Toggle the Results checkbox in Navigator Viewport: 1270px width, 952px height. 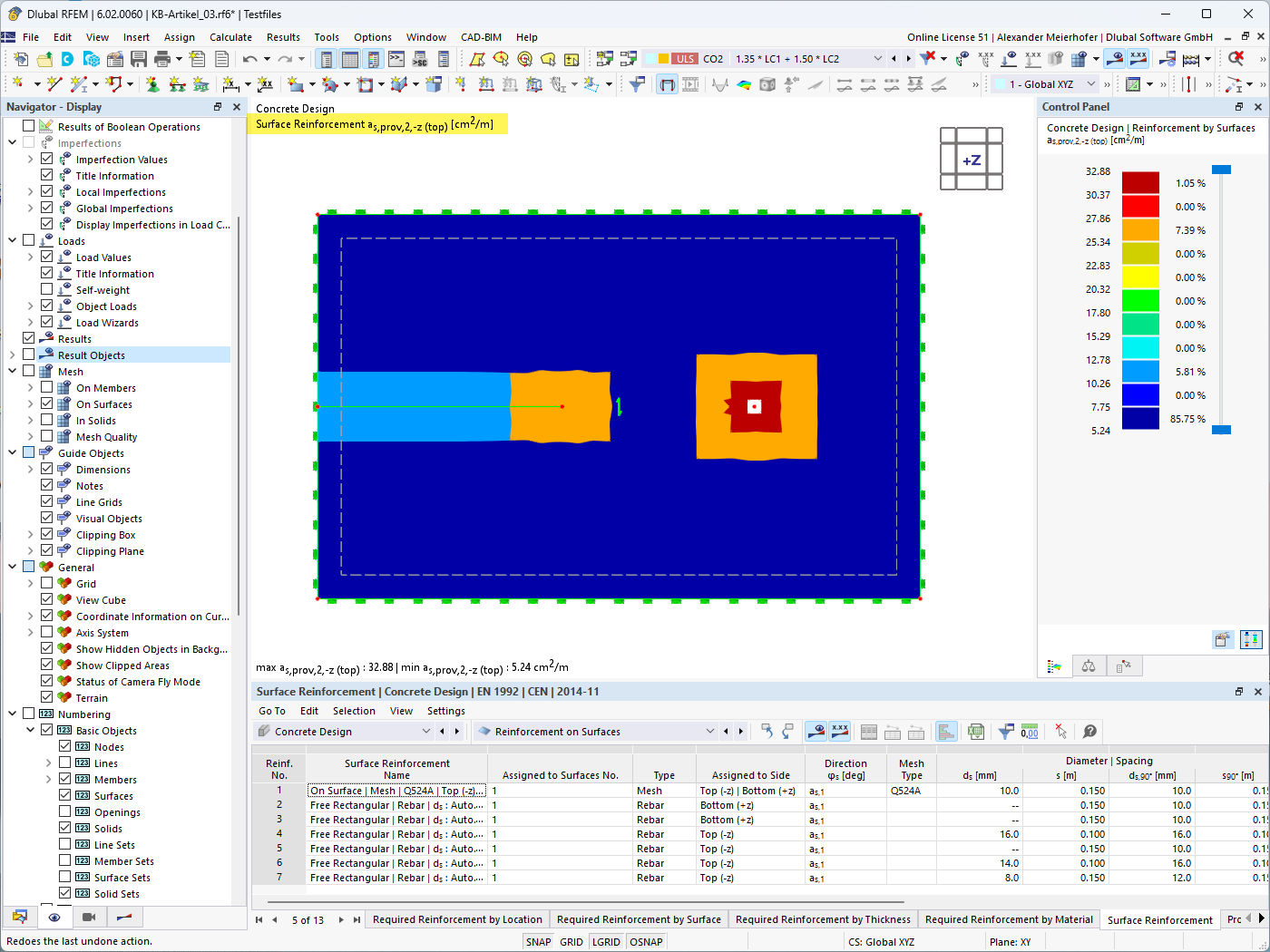(x=29, y=339)
